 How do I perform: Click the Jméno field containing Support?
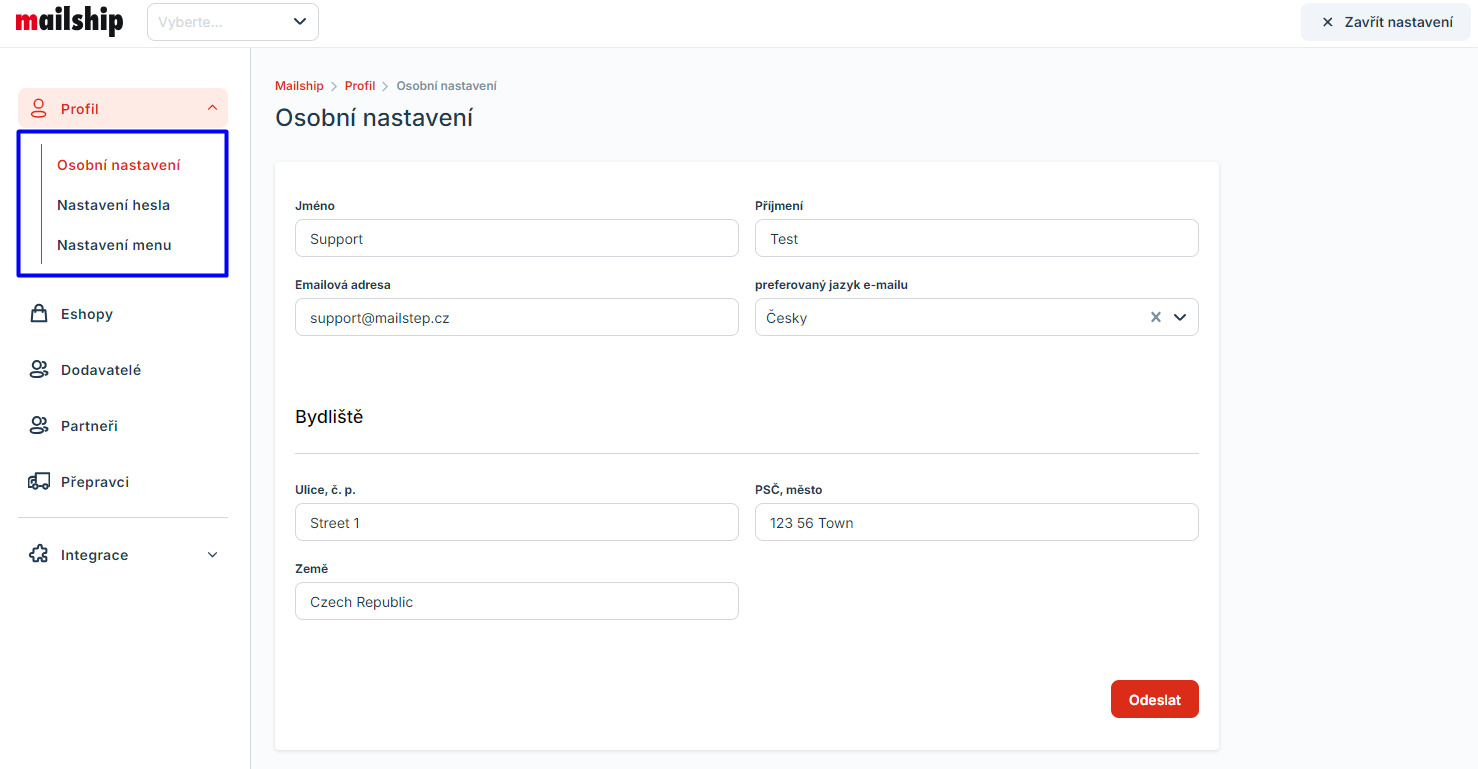click(516, 238)
